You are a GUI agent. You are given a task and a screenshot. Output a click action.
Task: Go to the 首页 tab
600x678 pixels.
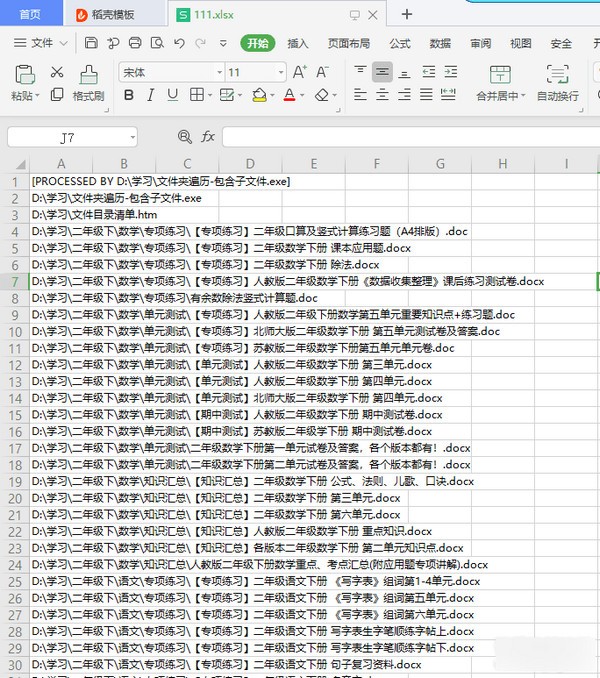click(x=30, y=14)
